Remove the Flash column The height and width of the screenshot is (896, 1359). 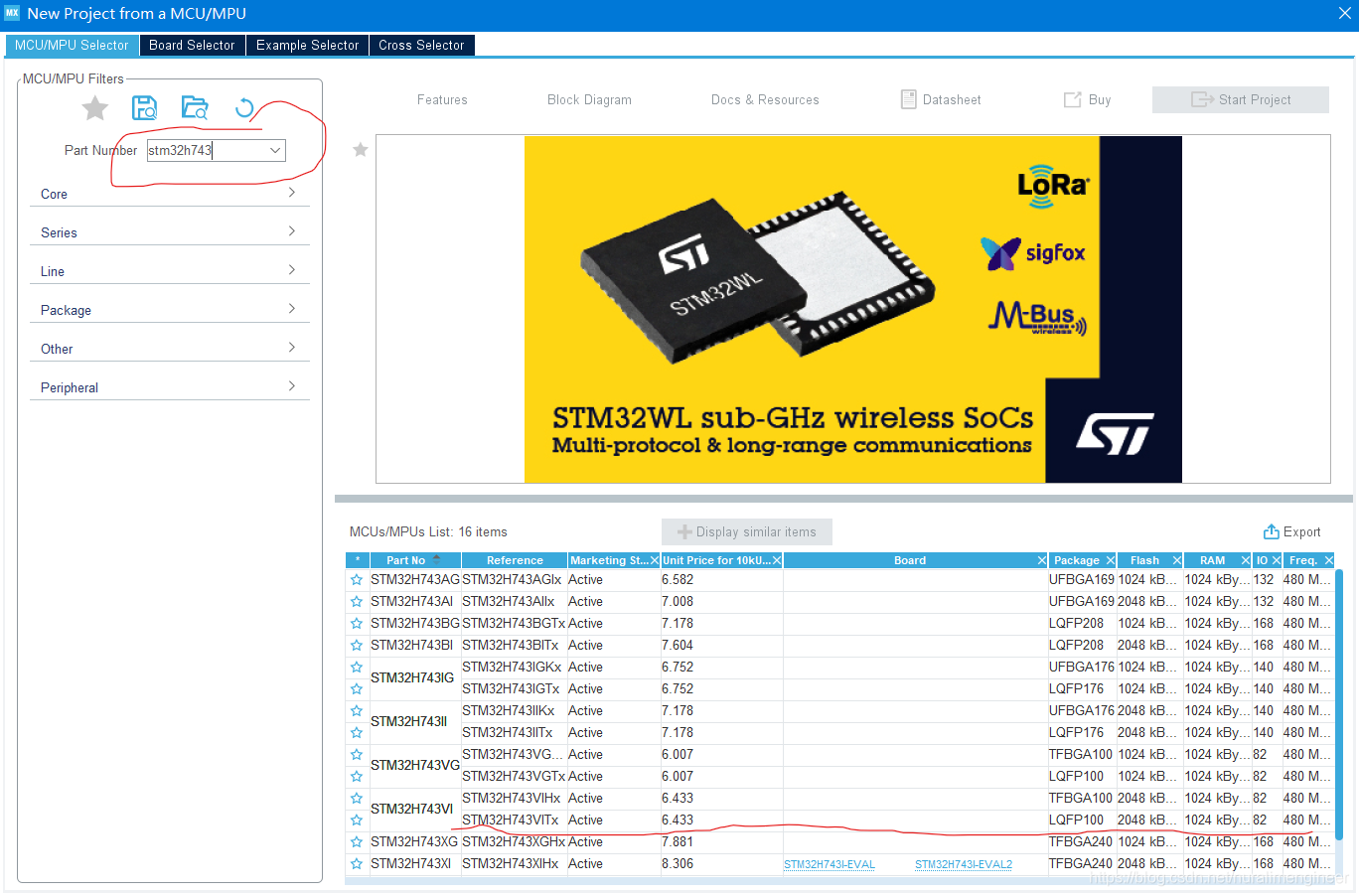click(1177, 560)
